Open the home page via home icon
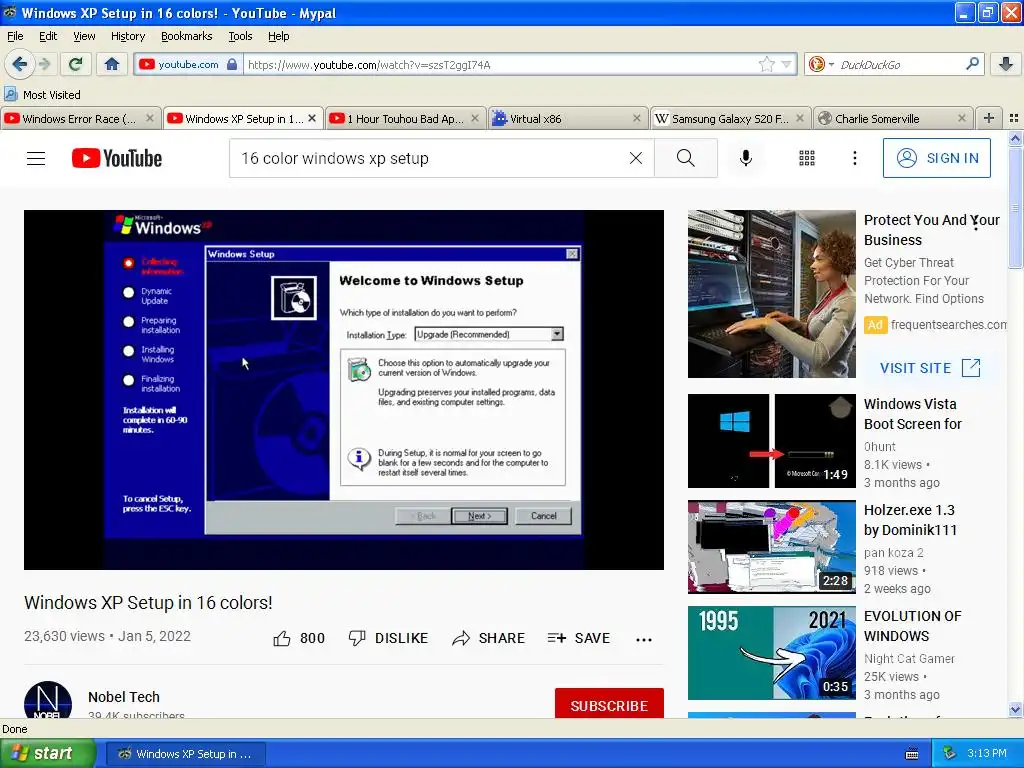This screenshot has width=1024, height=768. pos(112,64)
